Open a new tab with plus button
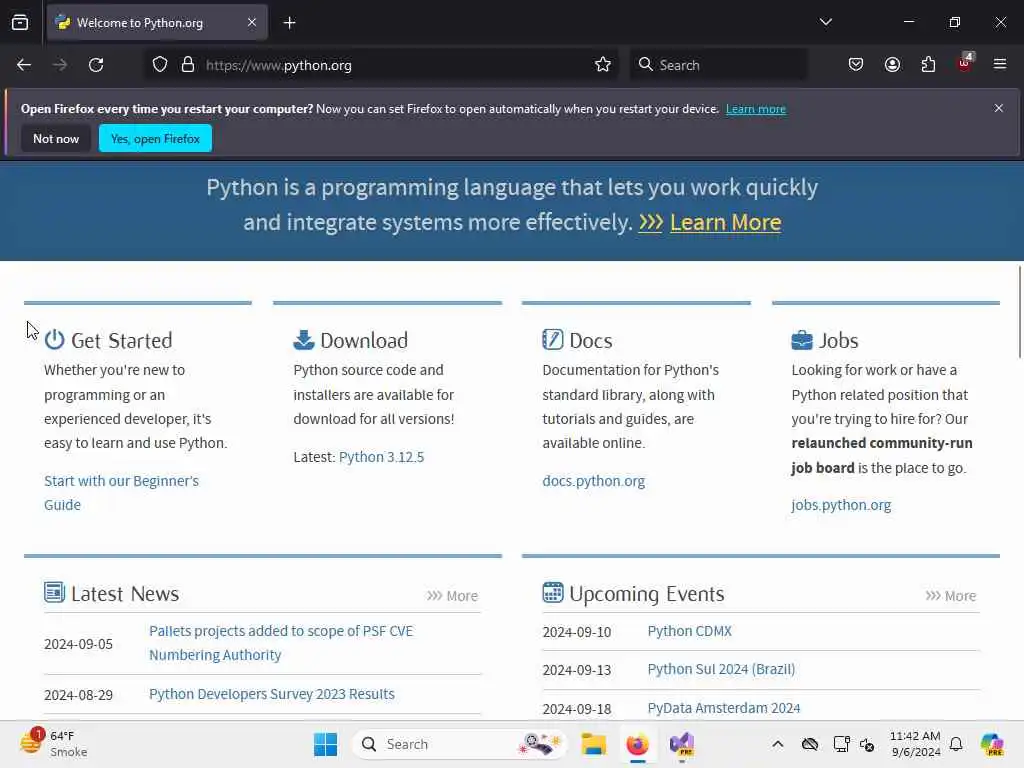 click(x=289, y=23)
